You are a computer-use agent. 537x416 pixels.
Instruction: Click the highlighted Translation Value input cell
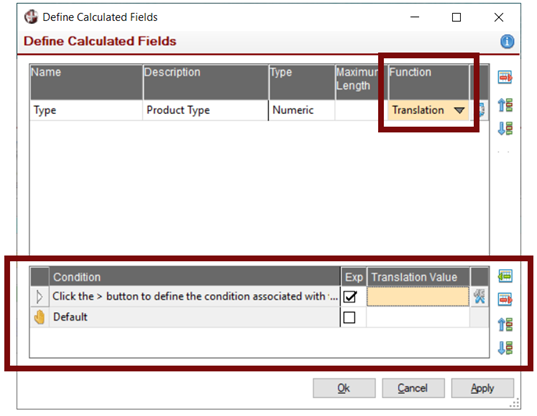click(418, 297)
